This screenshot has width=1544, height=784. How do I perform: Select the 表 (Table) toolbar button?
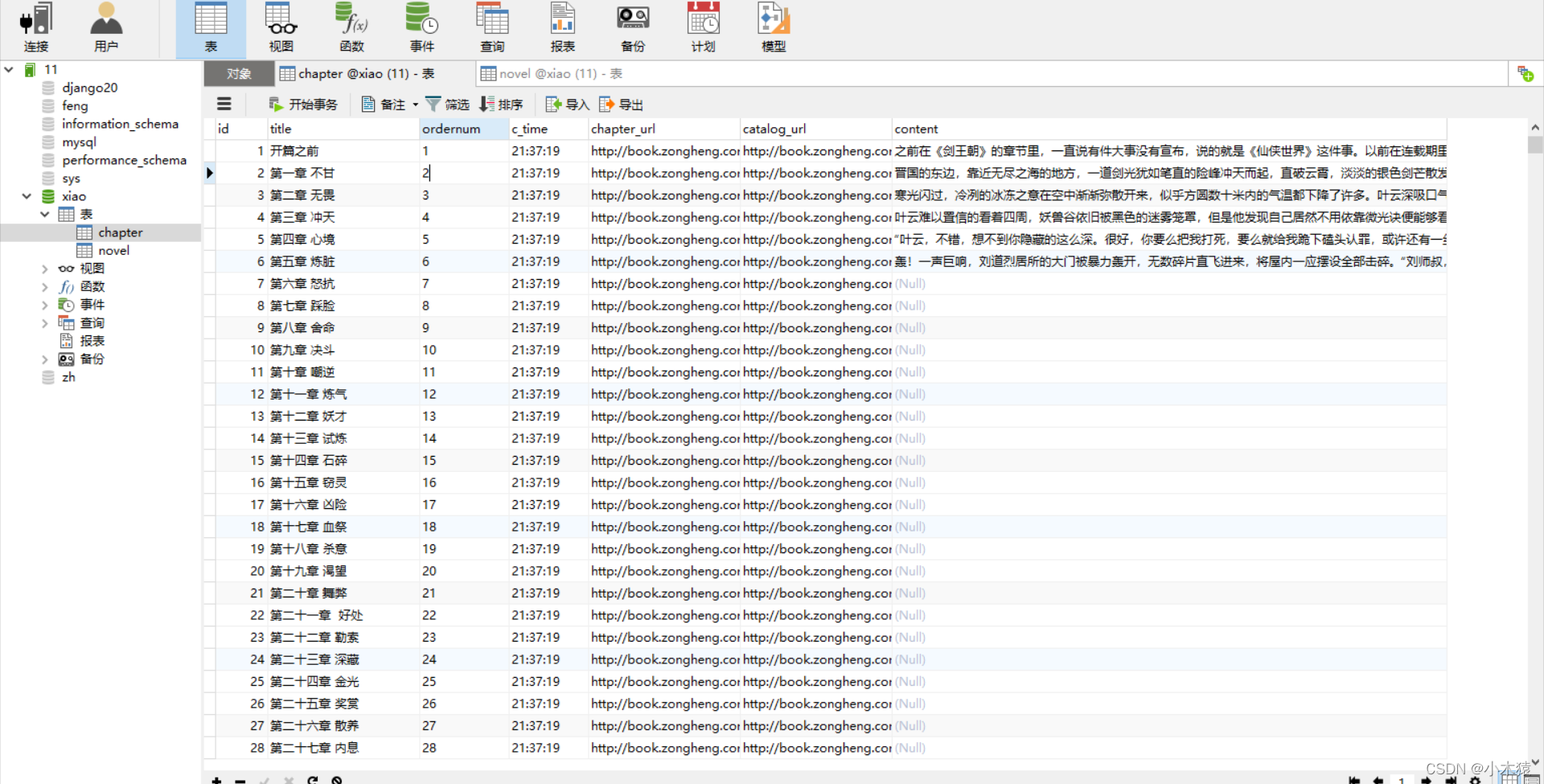pyautogui.click(x=211, y=28)
